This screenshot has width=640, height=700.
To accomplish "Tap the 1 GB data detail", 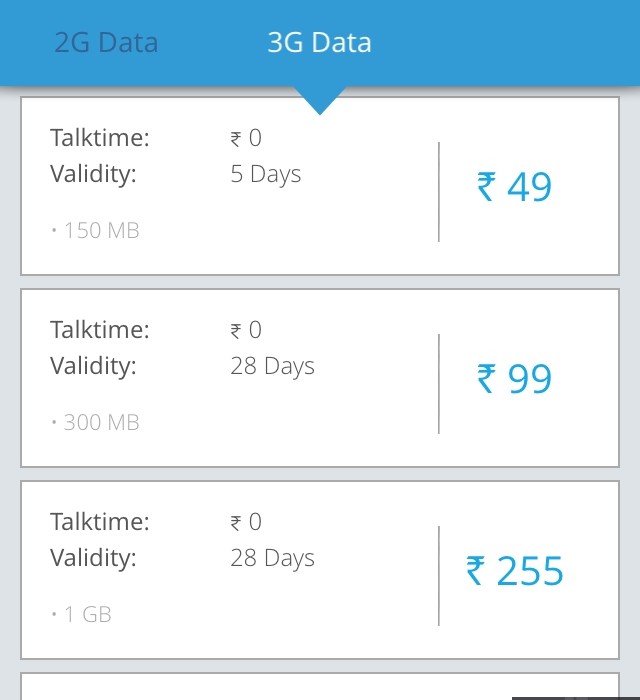I will 84,615.
